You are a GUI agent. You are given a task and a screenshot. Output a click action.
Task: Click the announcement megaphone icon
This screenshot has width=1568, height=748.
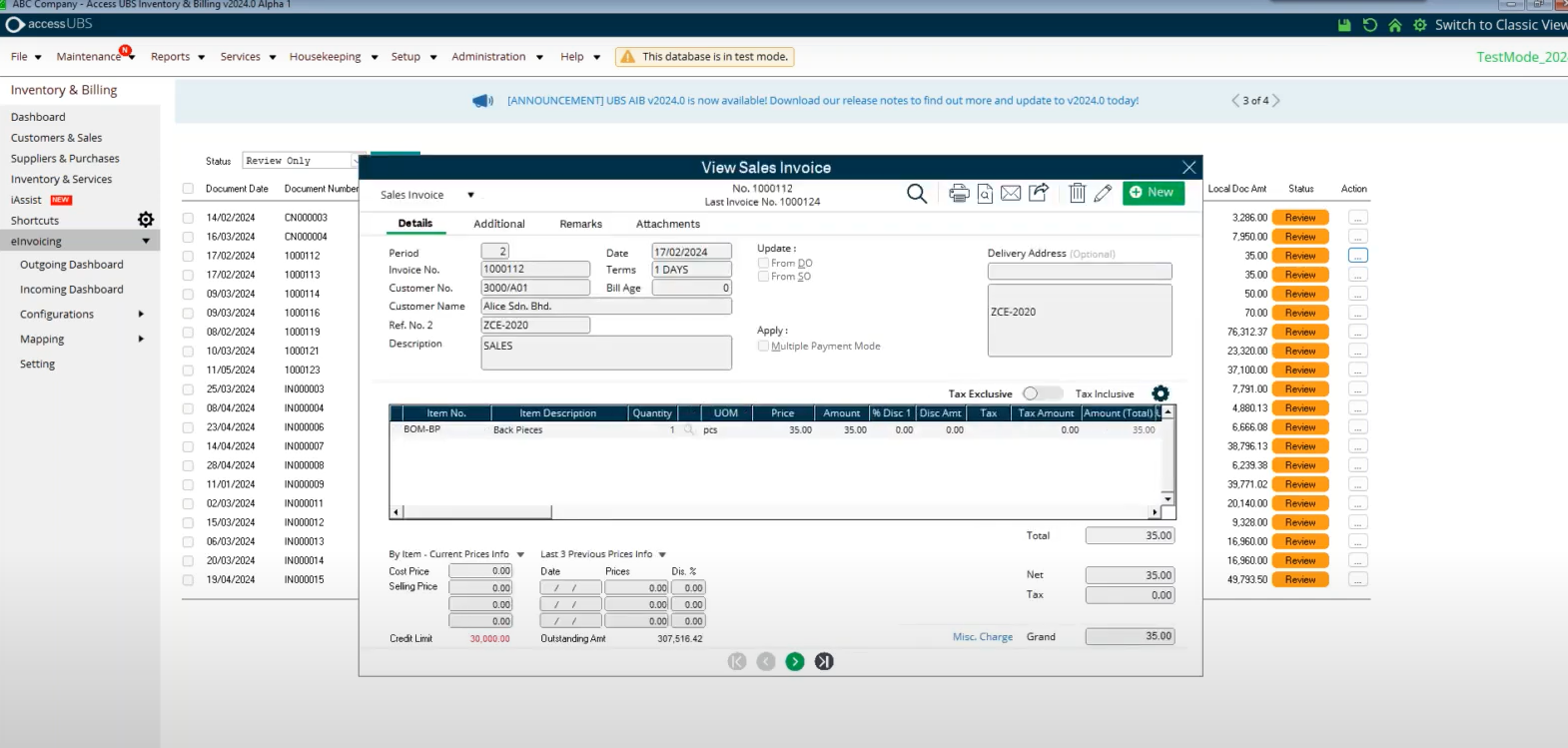click(x=483, y=101)
